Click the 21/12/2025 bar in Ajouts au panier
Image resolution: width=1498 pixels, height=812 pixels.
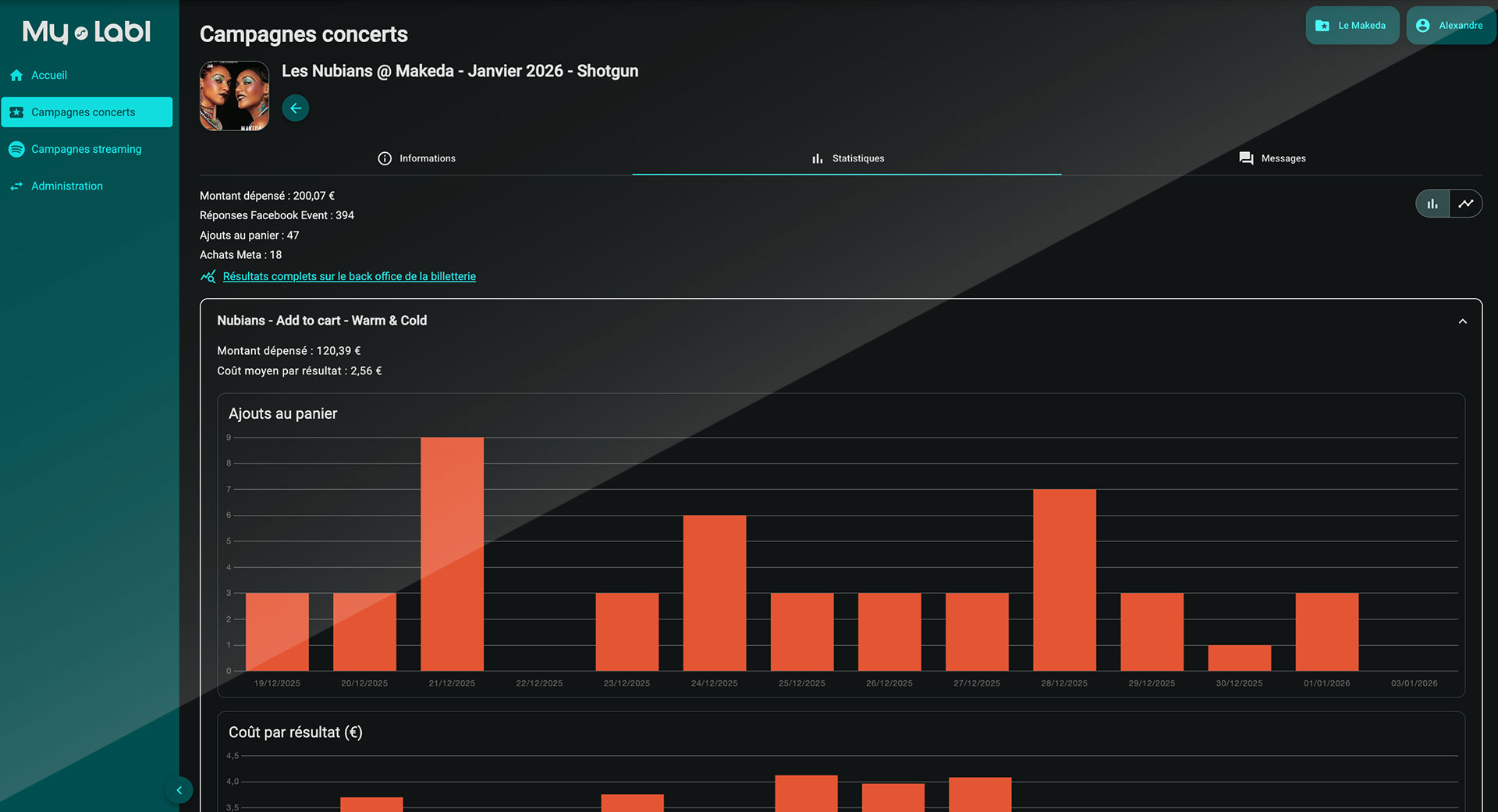[x=452, y=554]
